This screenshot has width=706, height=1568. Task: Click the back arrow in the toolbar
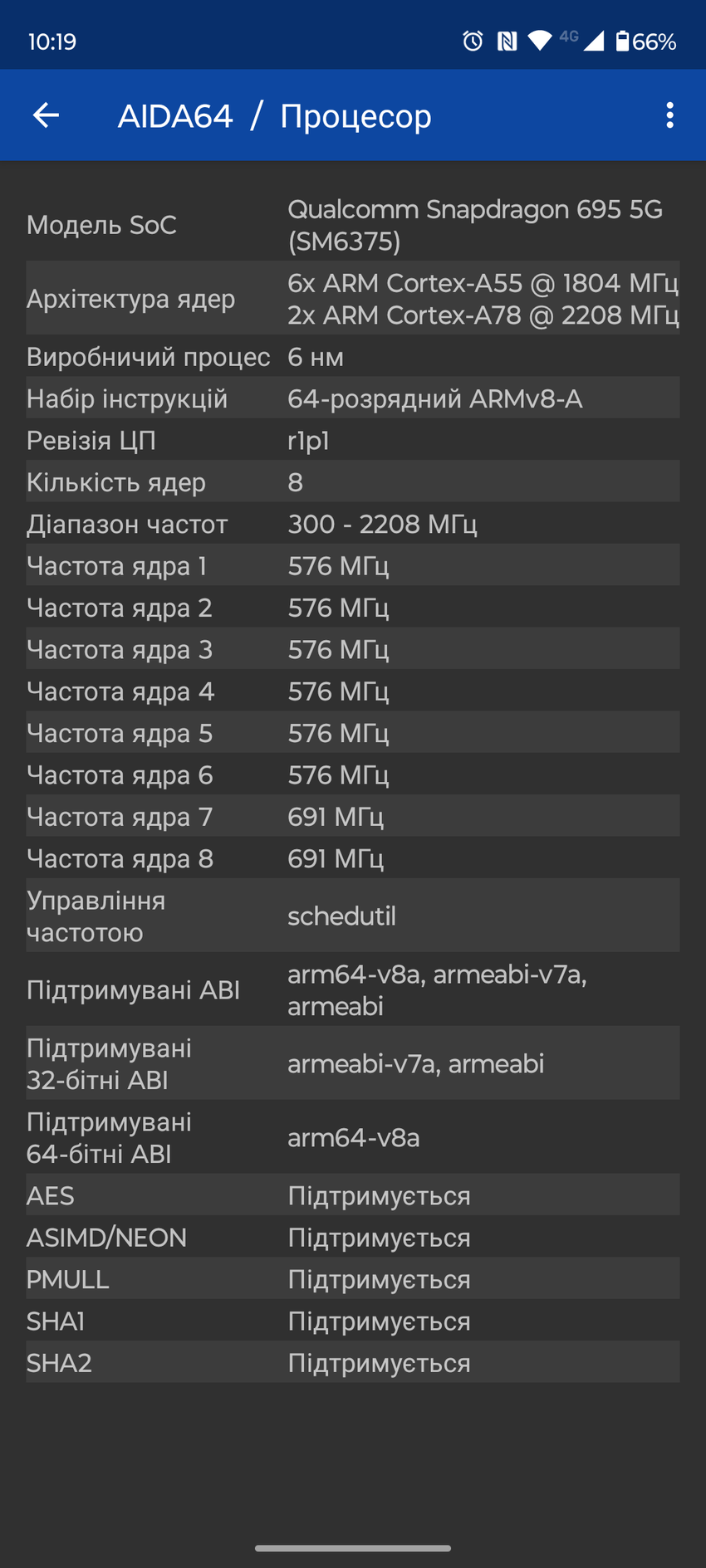pyautogui.click(x=46, y=115)
